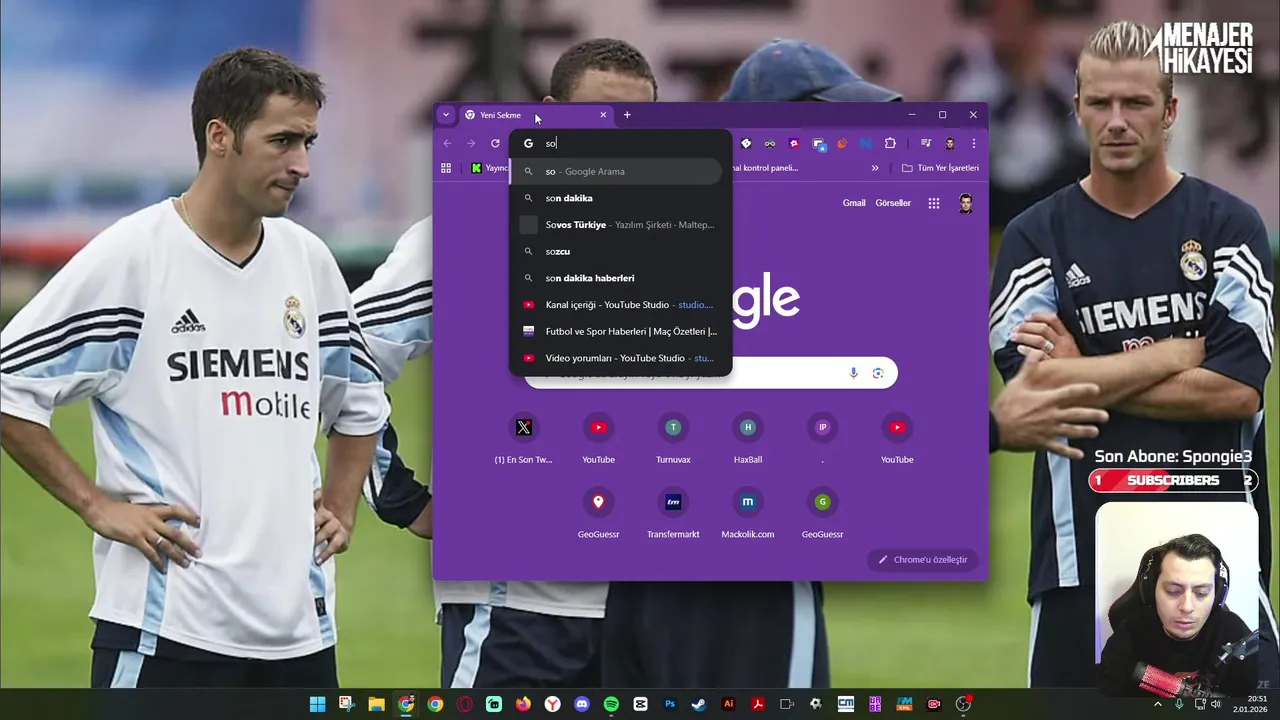Image resolution: width=1280 pixels, height=720 pixels.
Task: Click the orange extension icon in toolbar
Action: click(842, 143)
